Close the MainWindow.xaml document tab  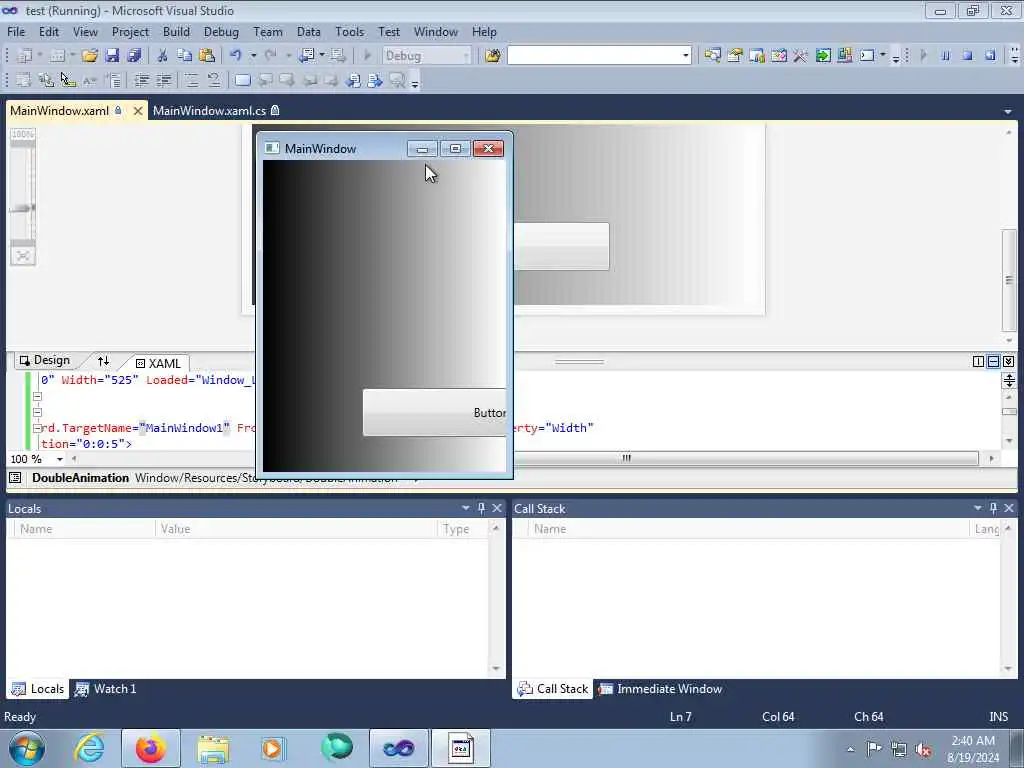[x=138, y=111]
